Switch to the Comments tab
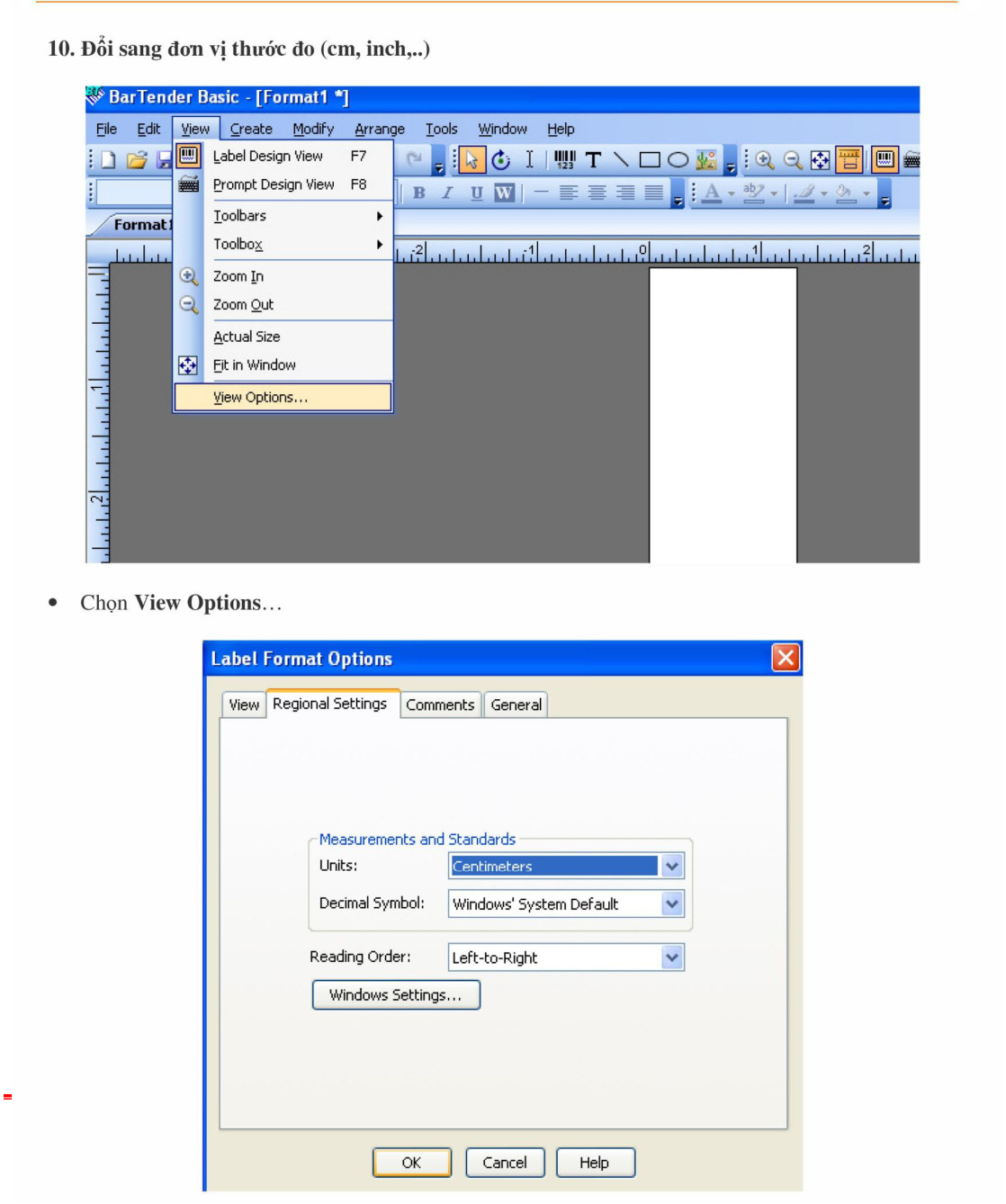 [x=440, y=705]
